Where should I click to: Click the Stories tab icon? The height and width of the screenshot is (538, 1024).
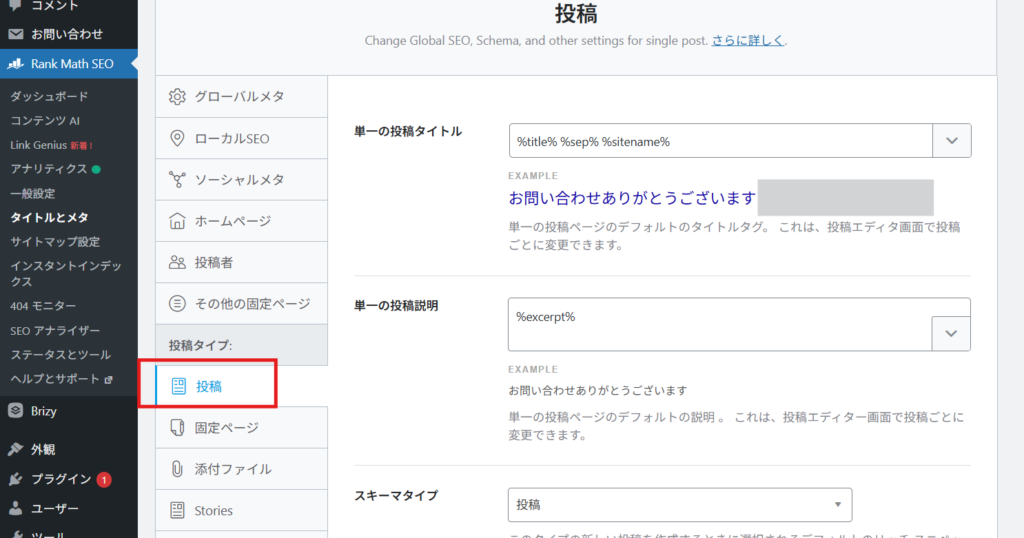click(178, 510)
